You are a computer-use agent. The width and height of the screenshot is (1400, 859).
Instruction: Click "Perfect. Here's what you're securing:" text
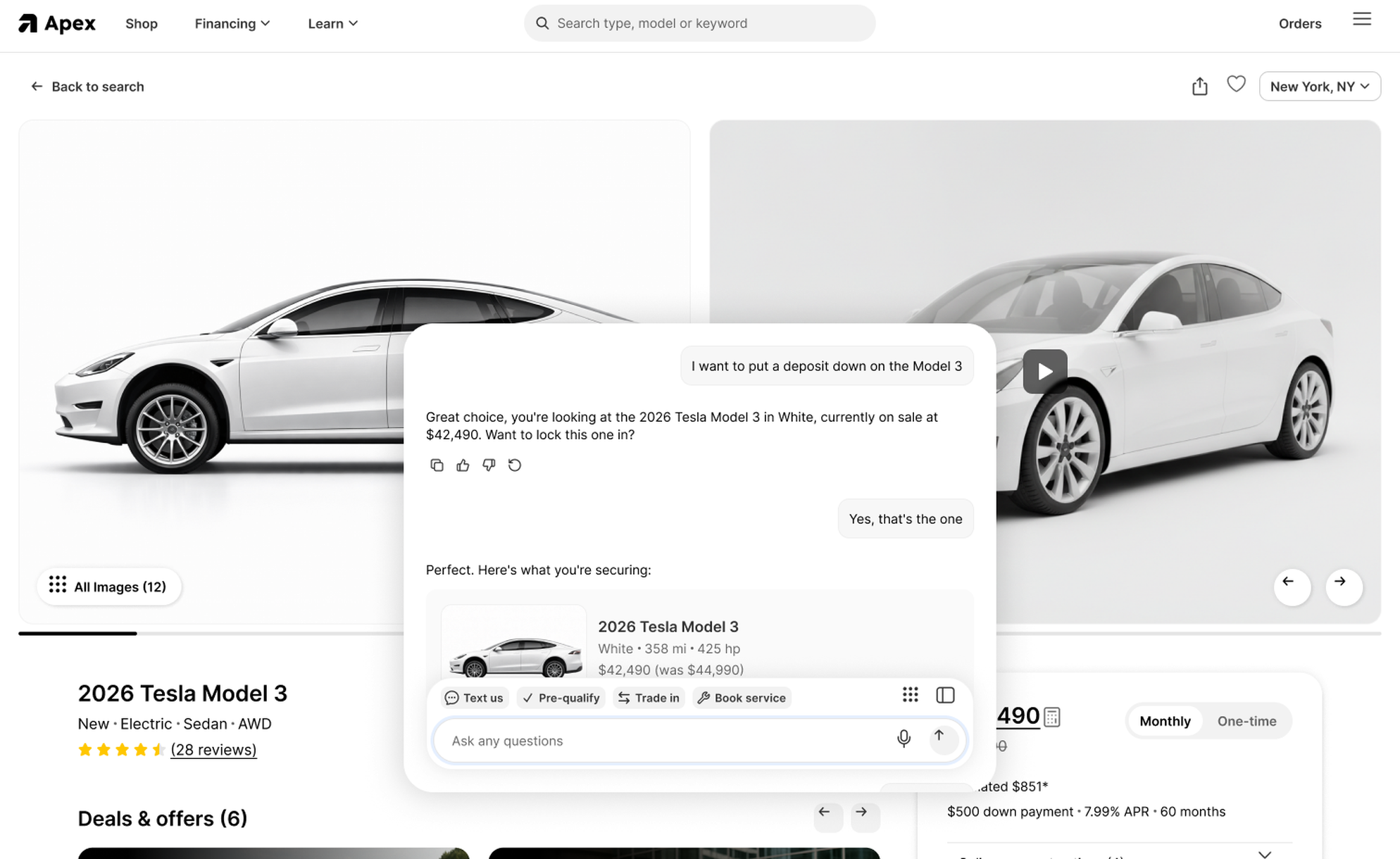tap(539, 570)
